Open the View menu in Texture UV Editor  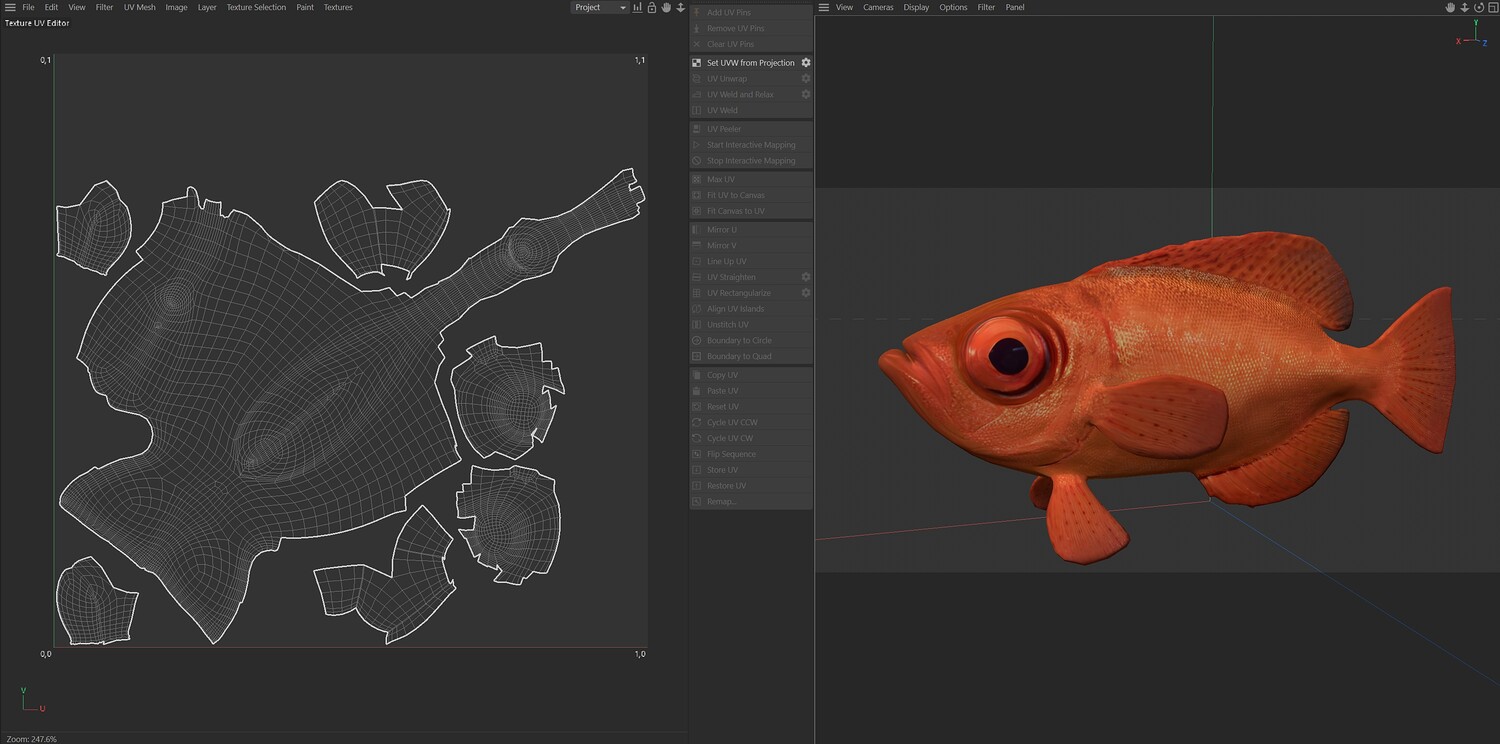click(x=77, y=7)
